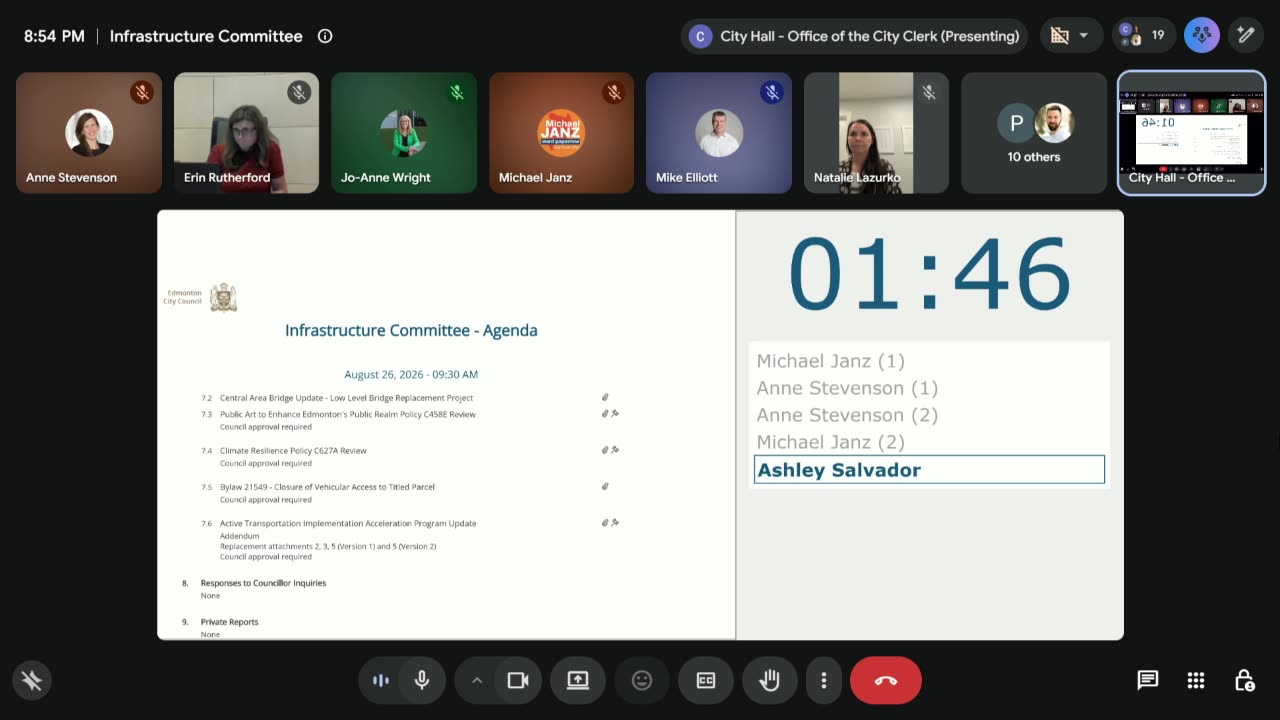Expand the layout dropdown beside presenter name
Image resolution: width=1280 pixels, height=720 pixels.
pos(1069,36)
